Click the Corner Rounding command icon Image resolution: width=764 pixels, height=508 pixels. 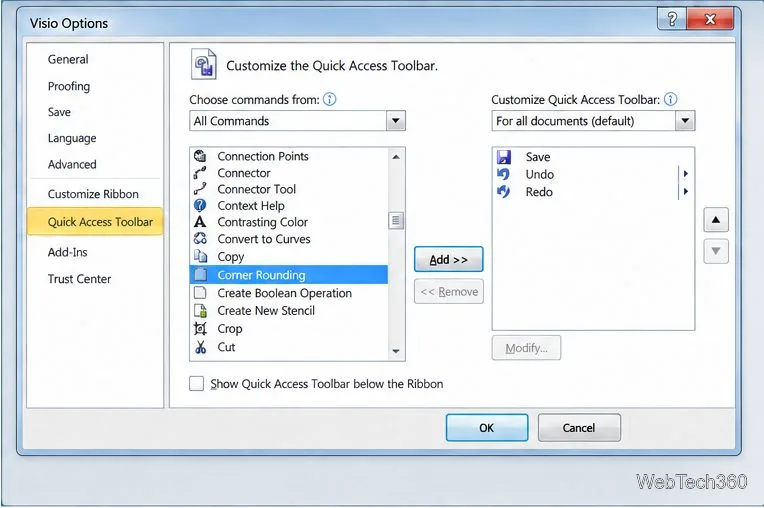pyautogui.click(x=200, y=275)
